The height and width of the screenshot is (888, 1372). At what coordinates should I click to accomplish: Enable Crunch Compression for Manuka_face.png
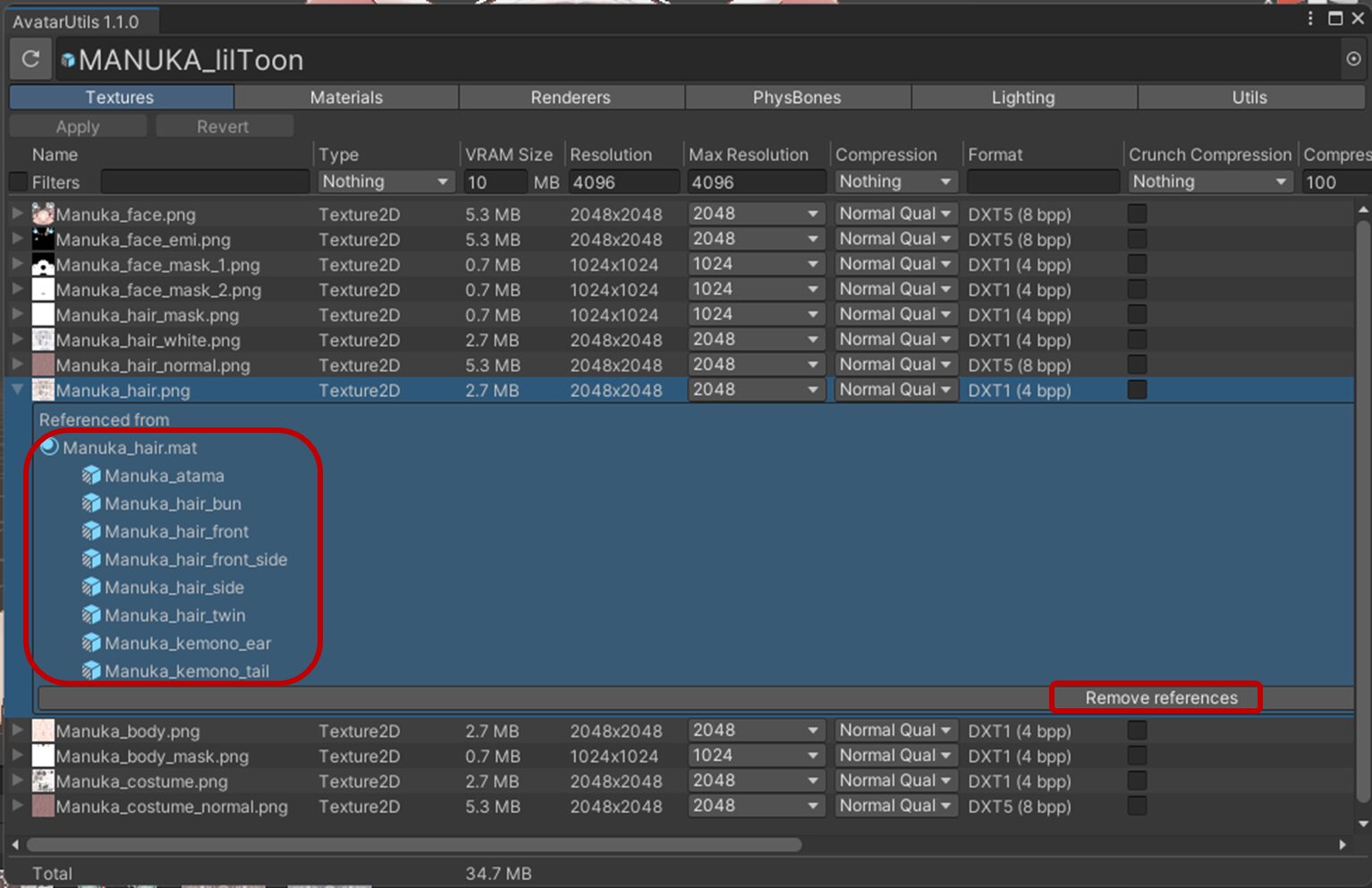click(x=1137, y=214)
